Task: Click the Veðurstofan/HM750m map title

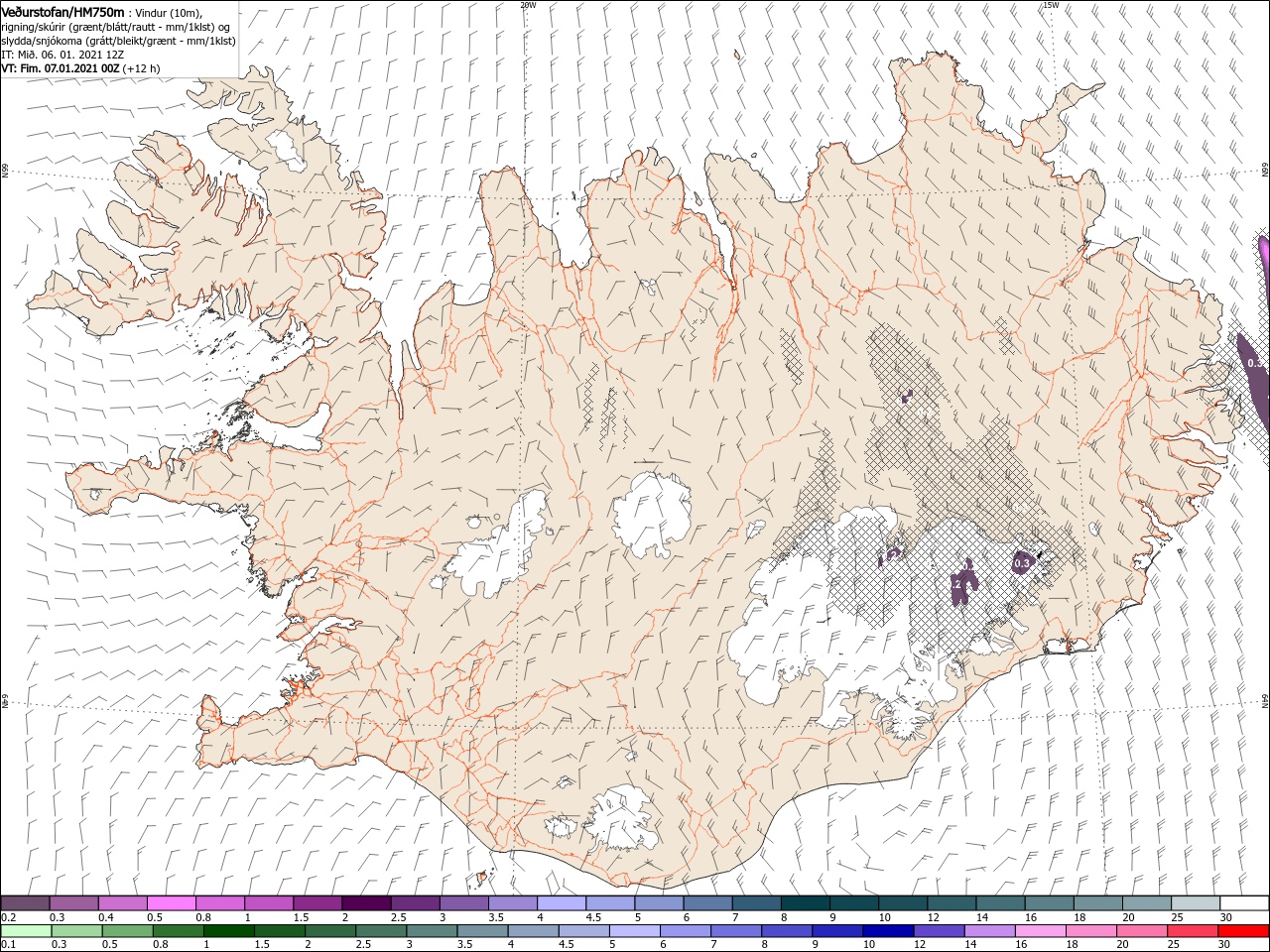Action: coord(63,11)
